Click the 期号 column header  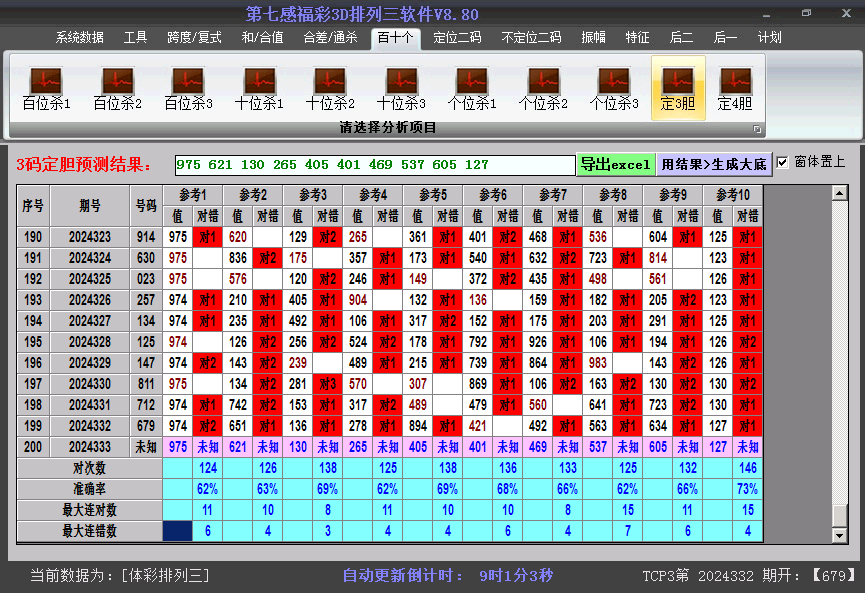coord(90,206)
